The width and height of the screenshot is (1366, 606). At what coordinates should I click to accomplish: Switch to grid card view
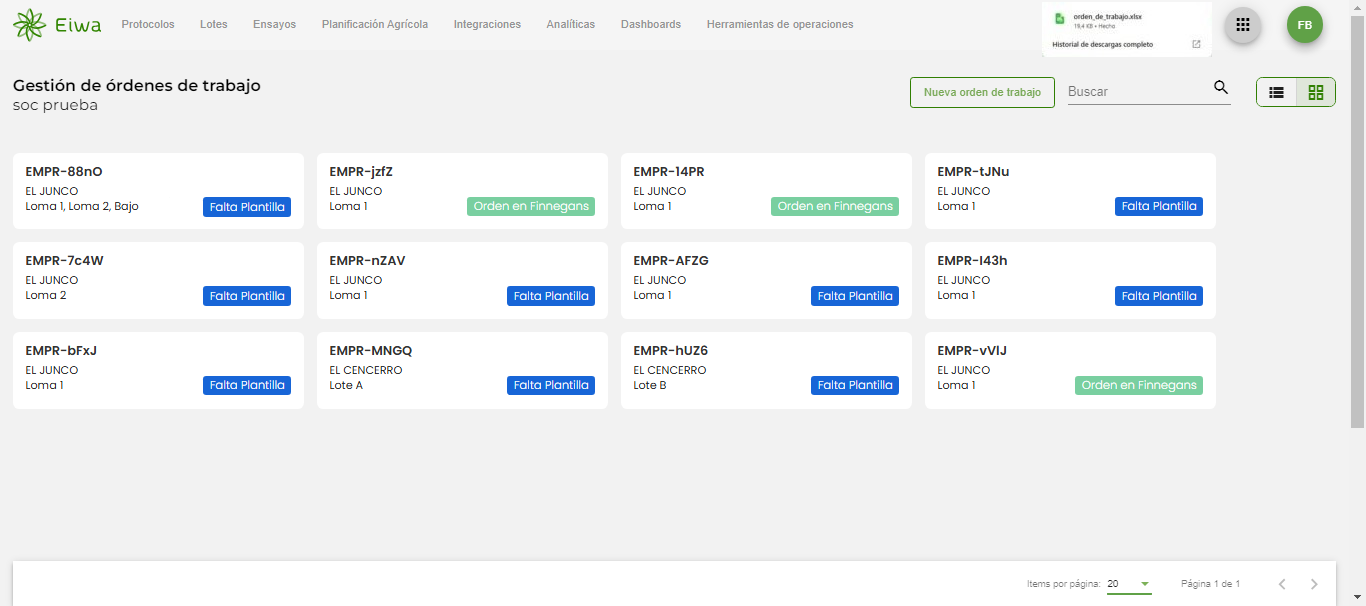[1316, 92]
